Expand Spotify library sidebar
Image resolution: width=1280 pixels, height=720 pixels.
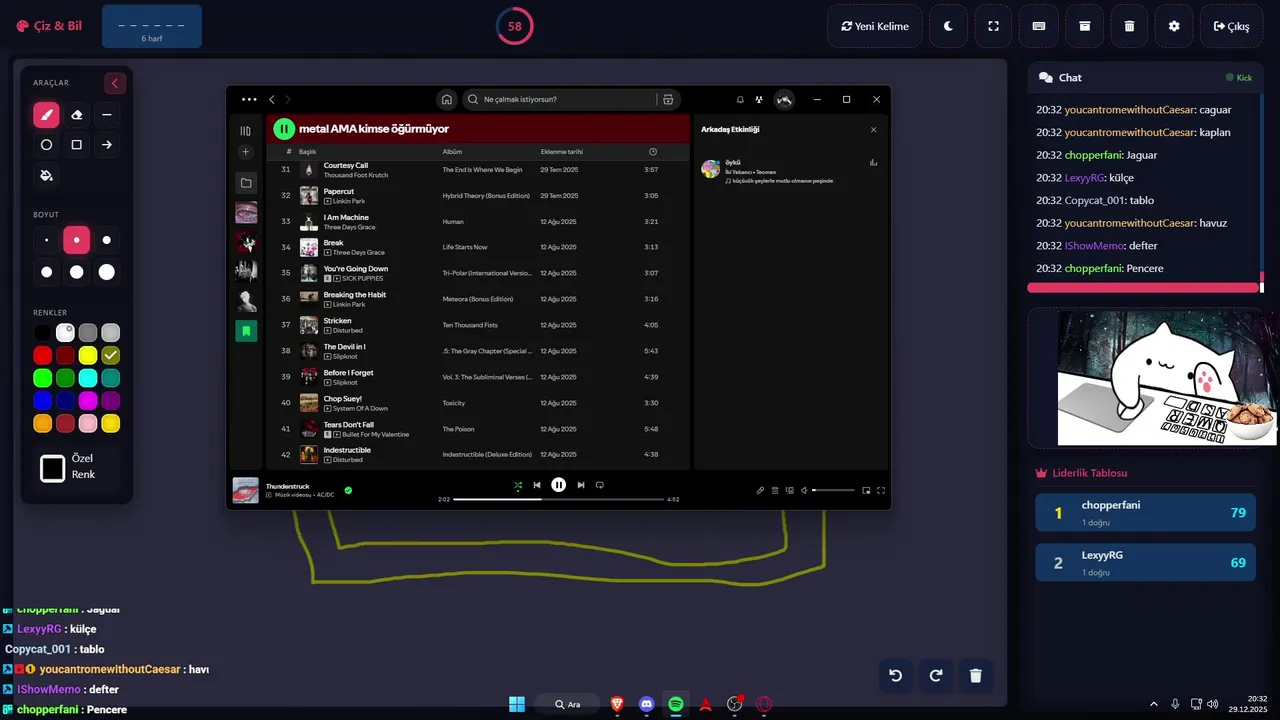(x=245, y=130)
